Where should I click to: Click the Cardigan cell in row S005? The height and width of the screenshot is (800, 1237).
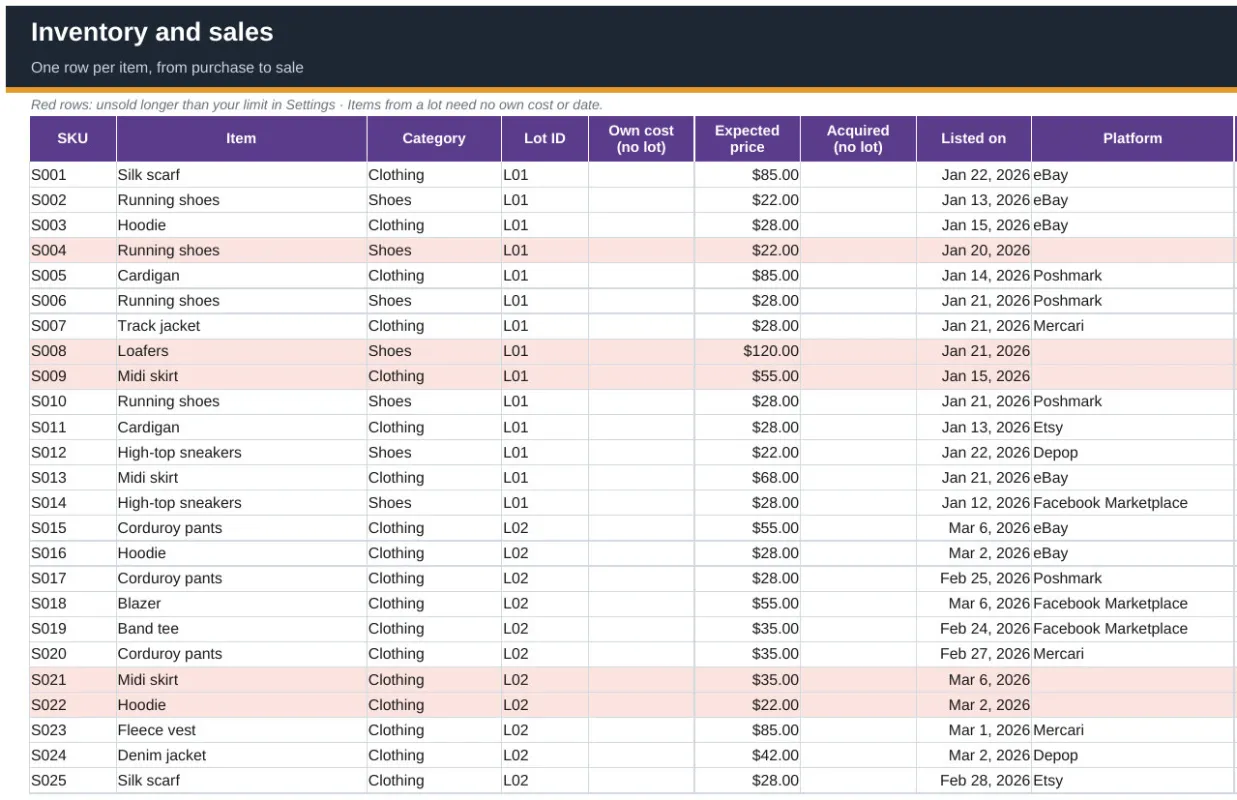click(x=241, y=275)
